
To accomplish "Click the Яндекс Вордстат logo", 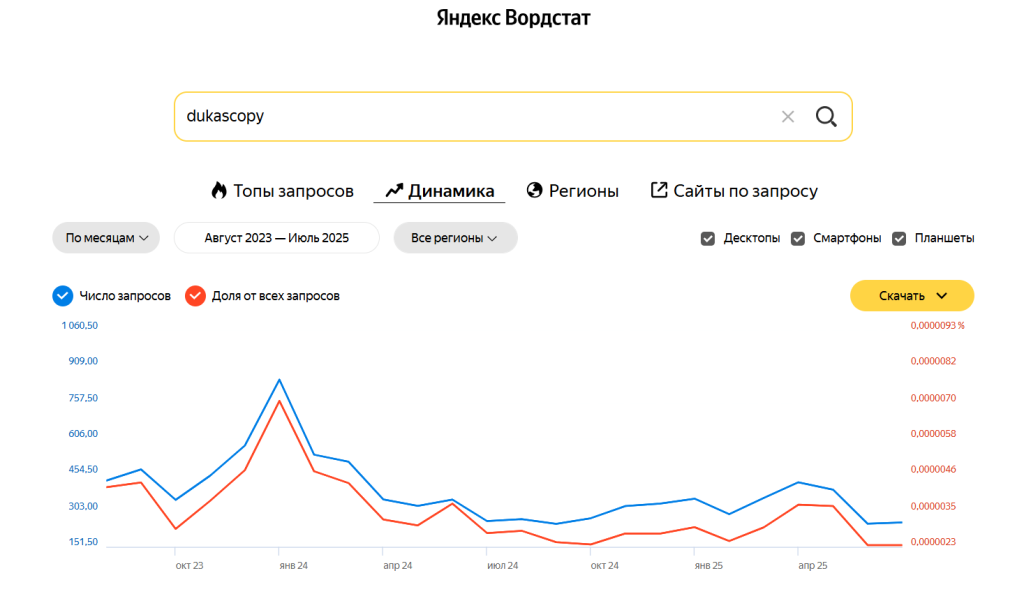I will [x=513, y=18].
